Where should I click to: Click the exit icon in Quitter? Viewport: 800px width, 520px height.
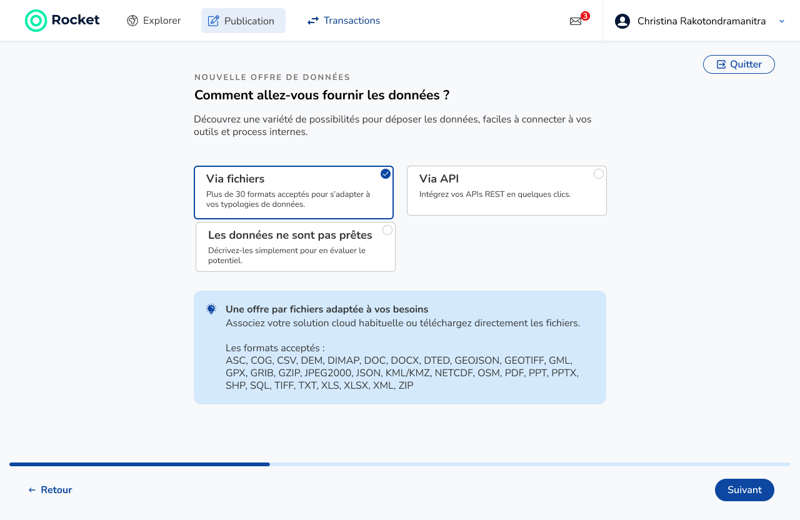click(721, 64)
